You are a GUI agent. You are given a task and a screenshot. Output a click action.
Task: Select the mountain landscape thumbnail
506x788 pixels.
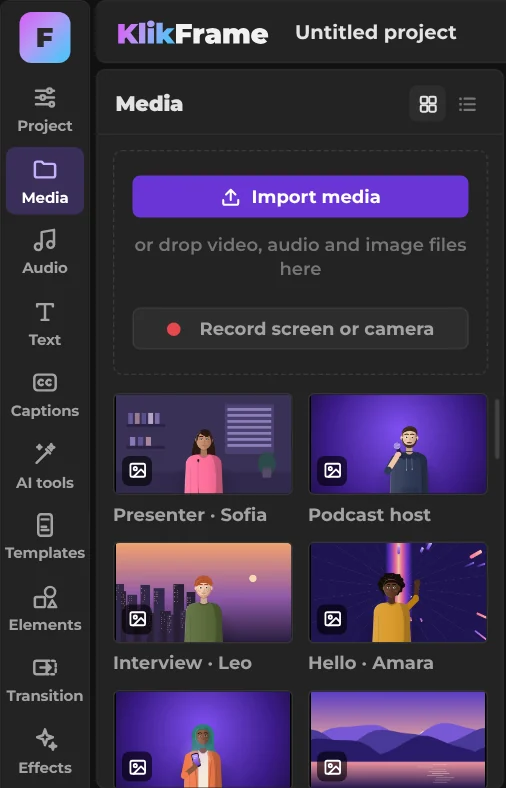tap(398, 739)
